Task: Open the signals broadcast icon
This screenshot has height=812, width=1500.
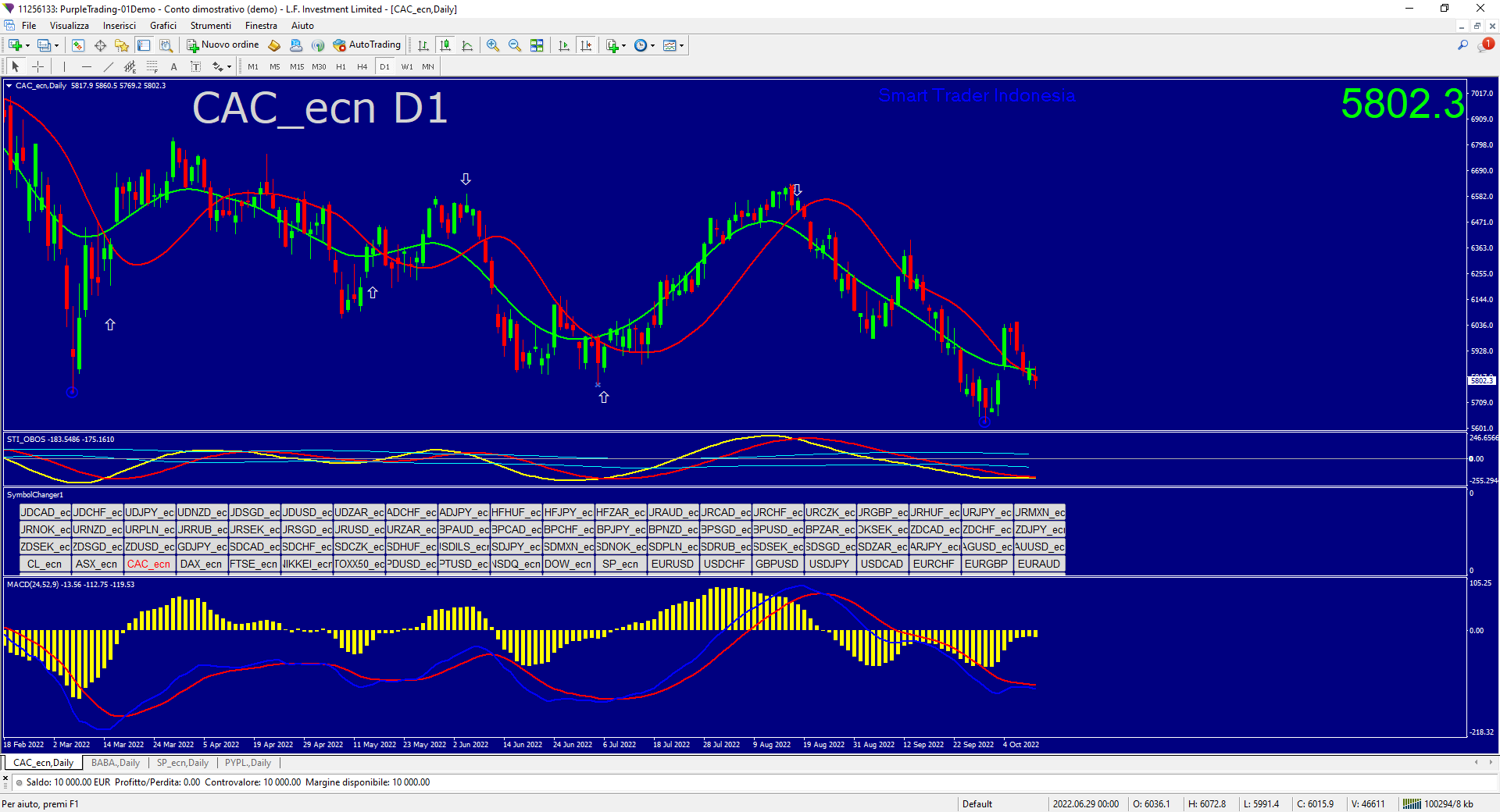Action: (318, 45)
